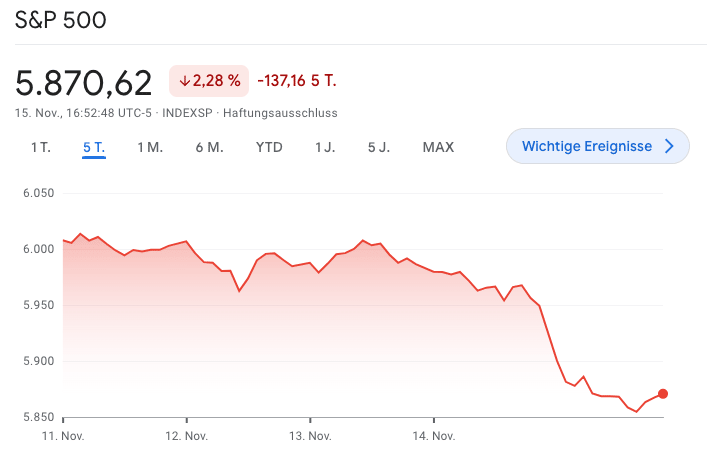The height and width of the screenshot is (453, 707).
Task: Click the 13. Nov. axis label
Action: (x=310, y=436)
